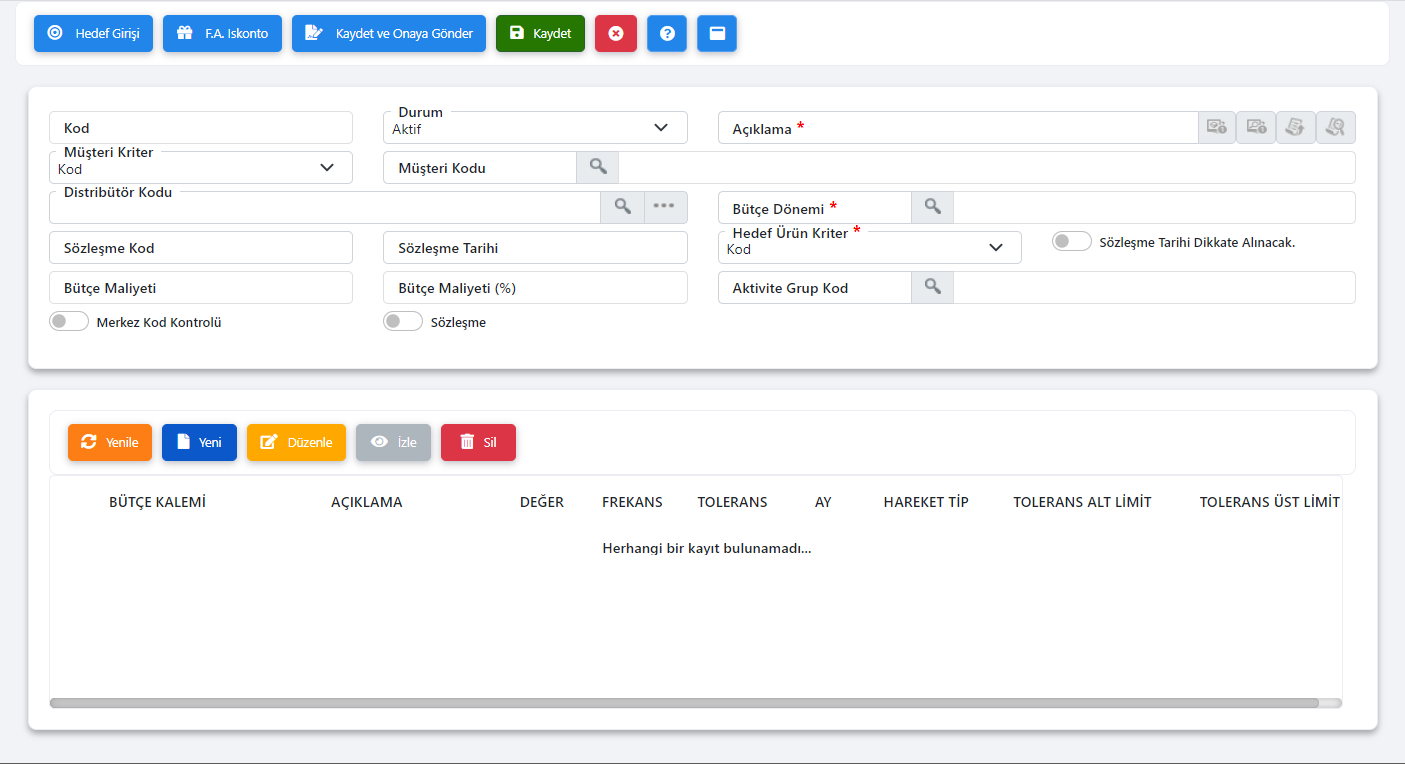The height and width of the screenshot is (764, 1405).
Task: Click the rightmost icon beside Açıklama field
Action: pos(1335,127)
